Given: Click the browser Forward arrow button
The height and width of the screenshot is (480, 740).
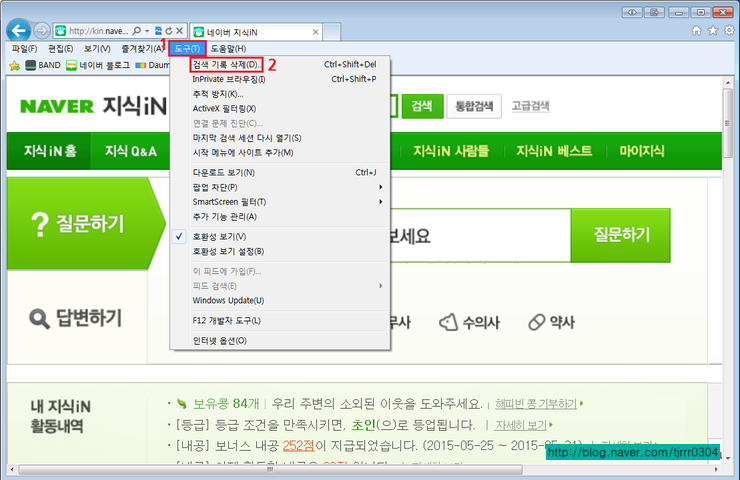Looking at the screenshot, I should click(x=42, y=31).
